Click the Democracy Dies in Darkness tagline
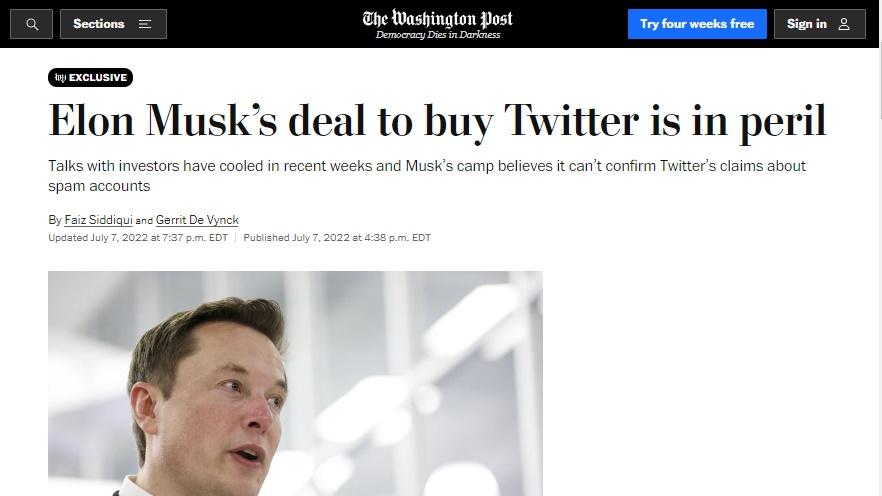Viewport: 882px width, 496px height. coord(437,35)
